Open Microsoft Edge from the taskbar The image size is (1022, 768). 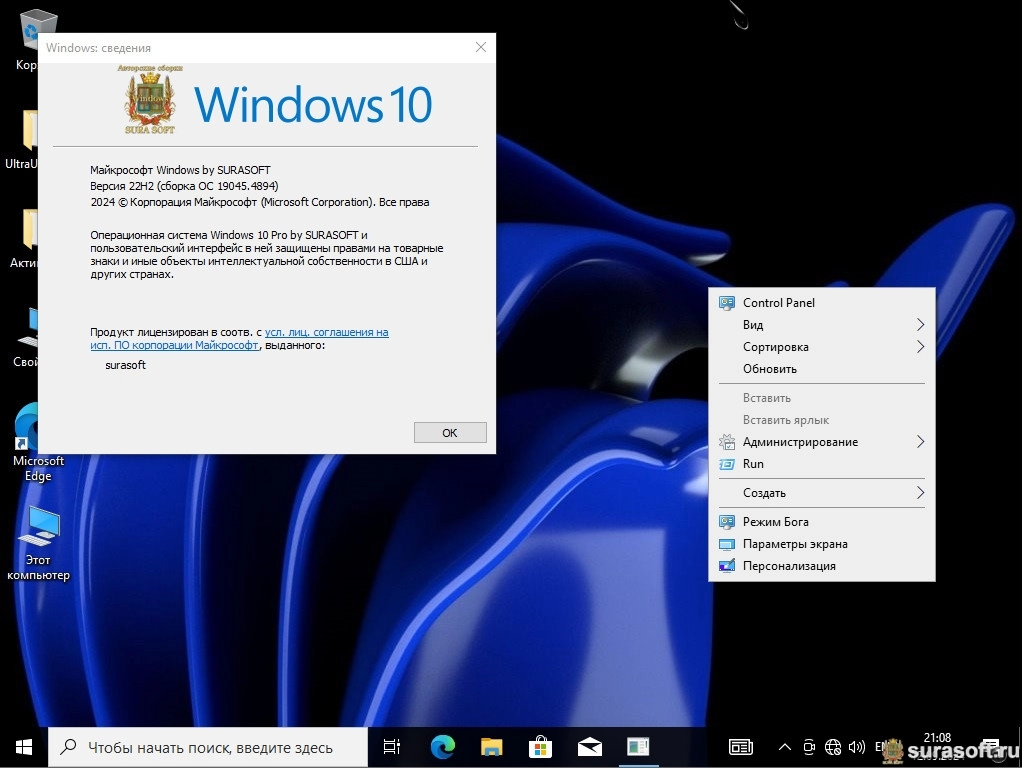pyautogui.click(x=442, y=746)
